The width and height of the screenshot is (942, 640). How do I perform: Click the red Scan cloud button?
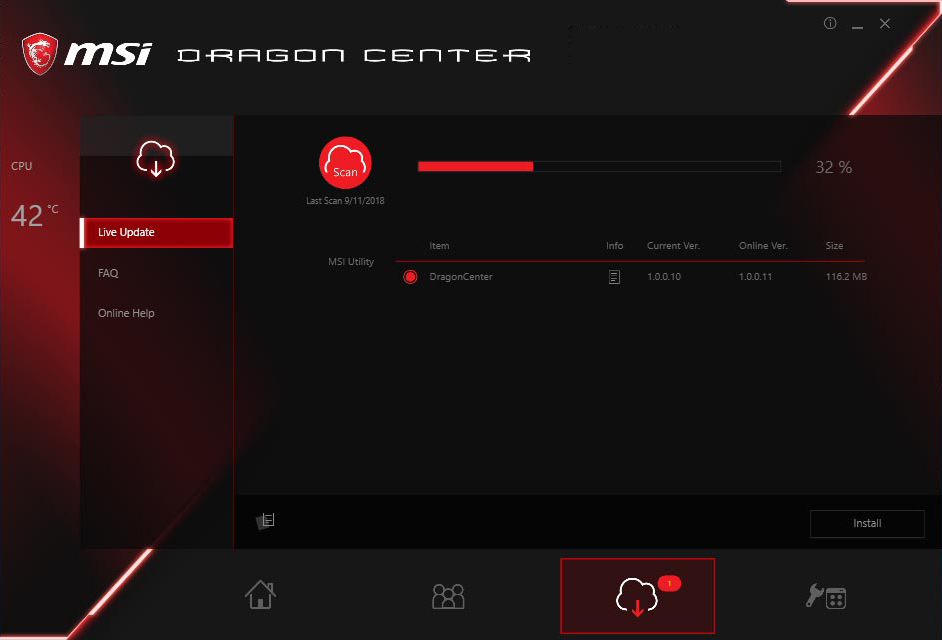pyautogui.click(x=345, y=163)
